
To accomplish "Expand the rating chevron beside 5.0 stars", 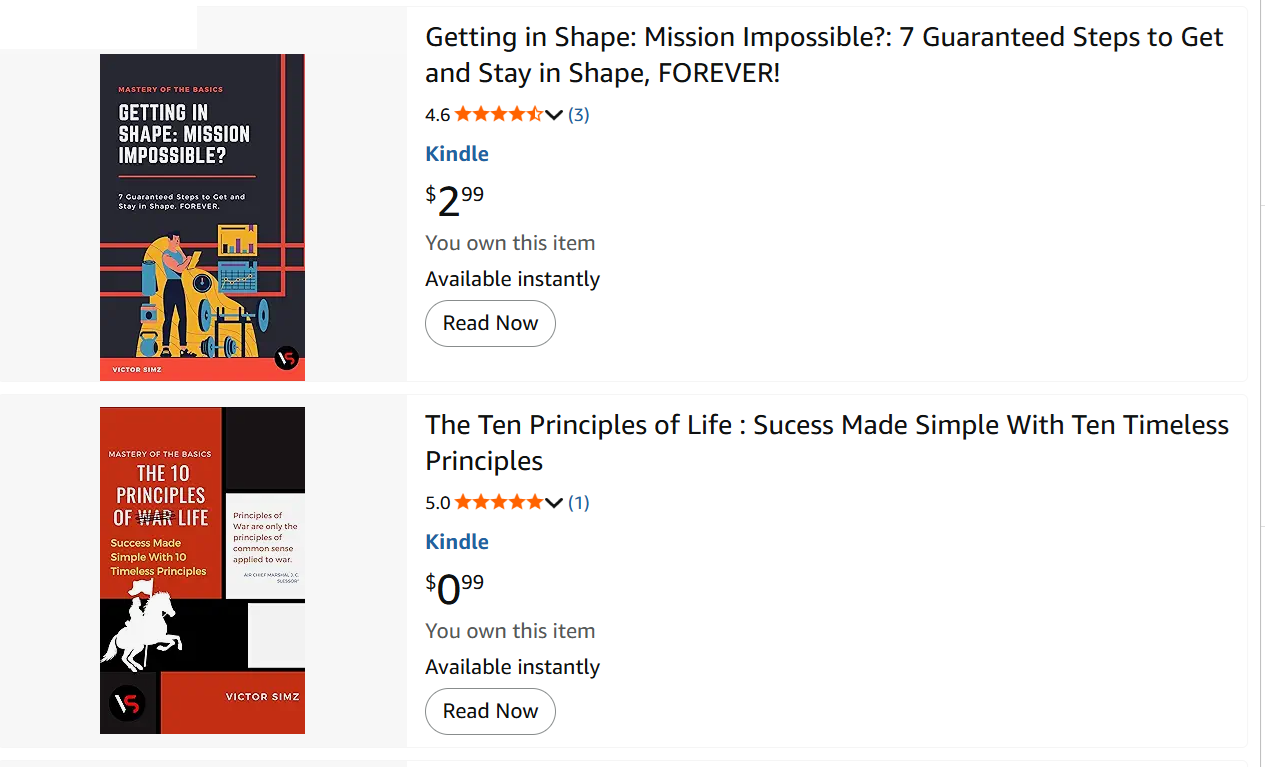I will [x=554, y=503].
